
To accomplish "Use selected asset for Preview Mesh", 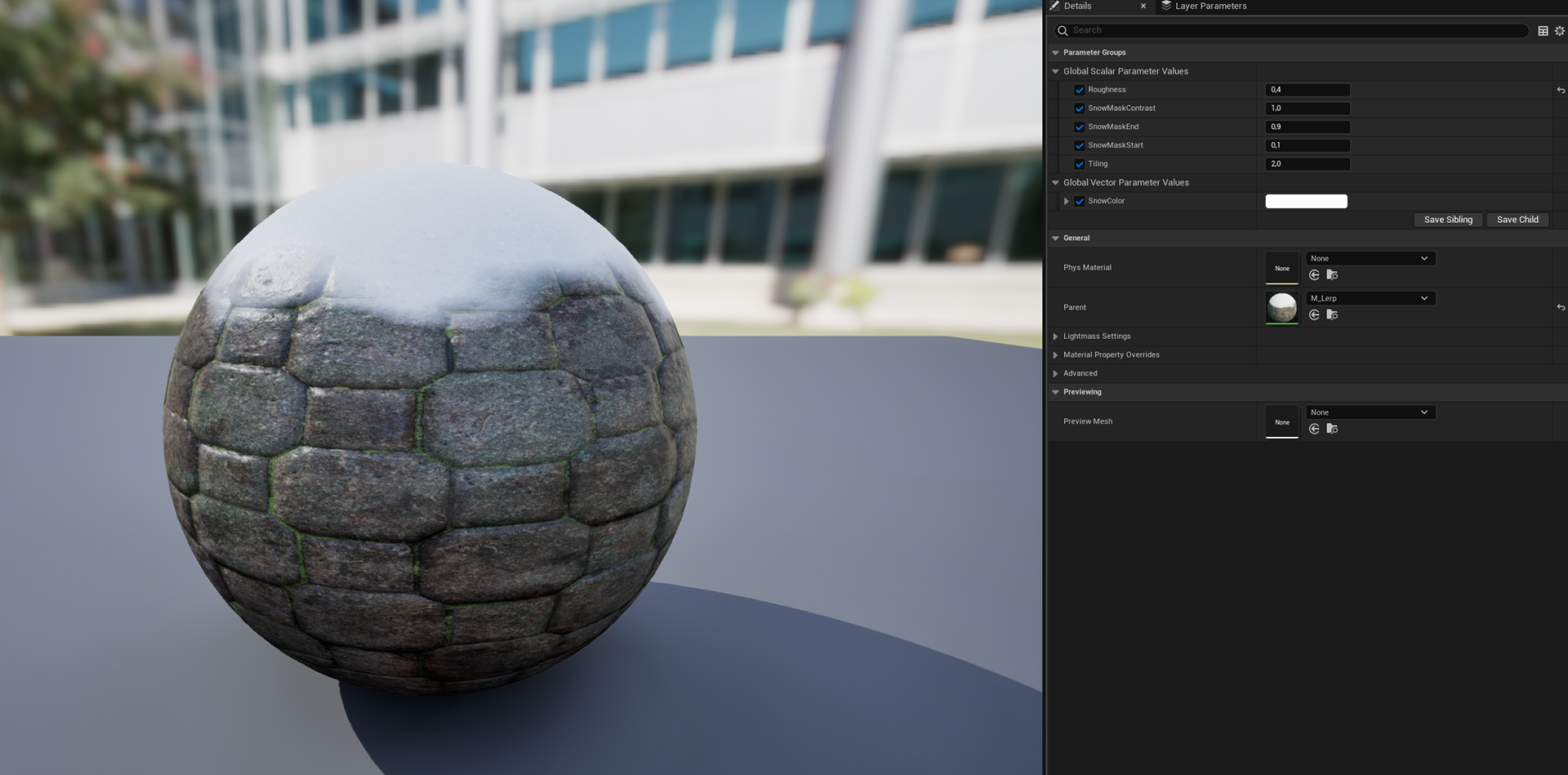I will (x=1314, y=429).
